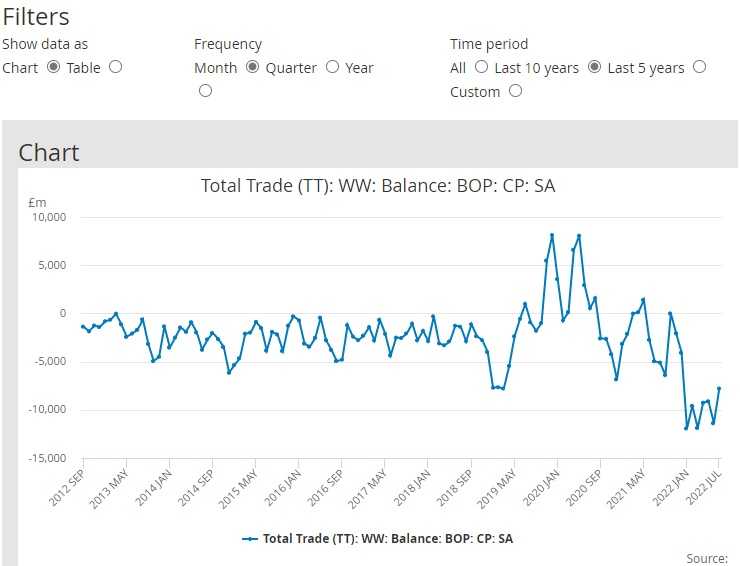
Task: Select the Chart display radio button
Action: [53, 67]
